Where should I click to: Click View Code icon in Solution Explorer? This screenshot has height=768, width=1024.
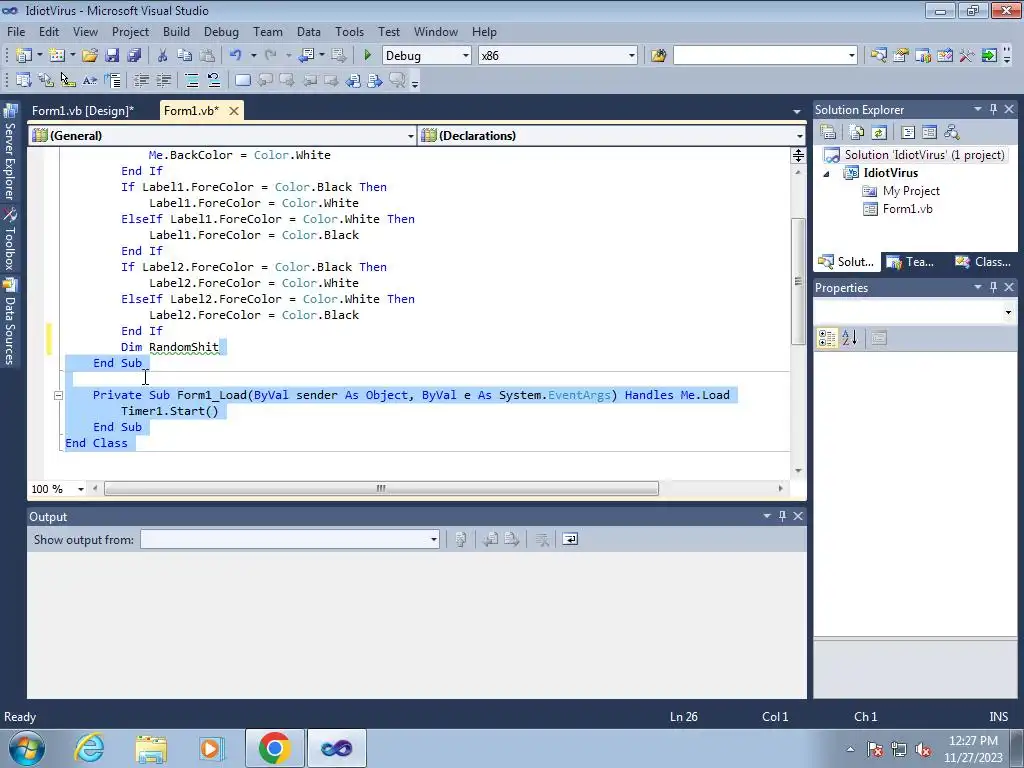[908, 133]
